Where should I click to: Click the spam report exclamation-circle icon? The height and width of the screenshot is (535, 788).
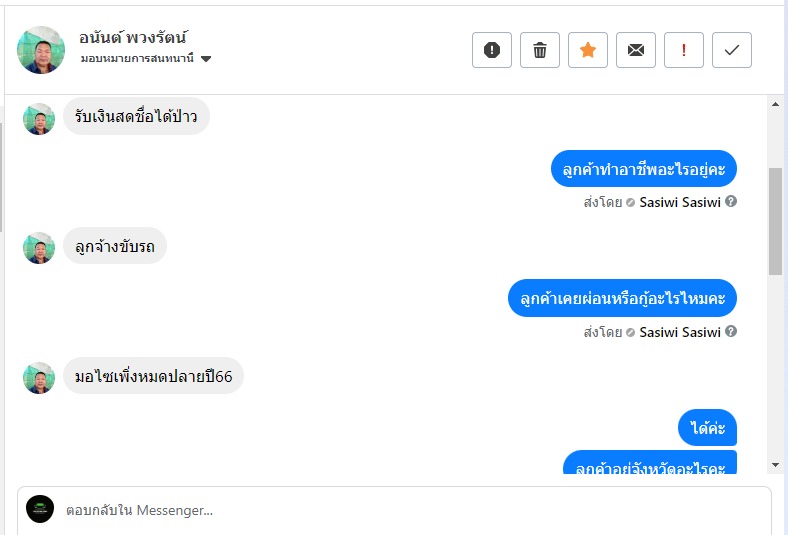tap(492, 50)
